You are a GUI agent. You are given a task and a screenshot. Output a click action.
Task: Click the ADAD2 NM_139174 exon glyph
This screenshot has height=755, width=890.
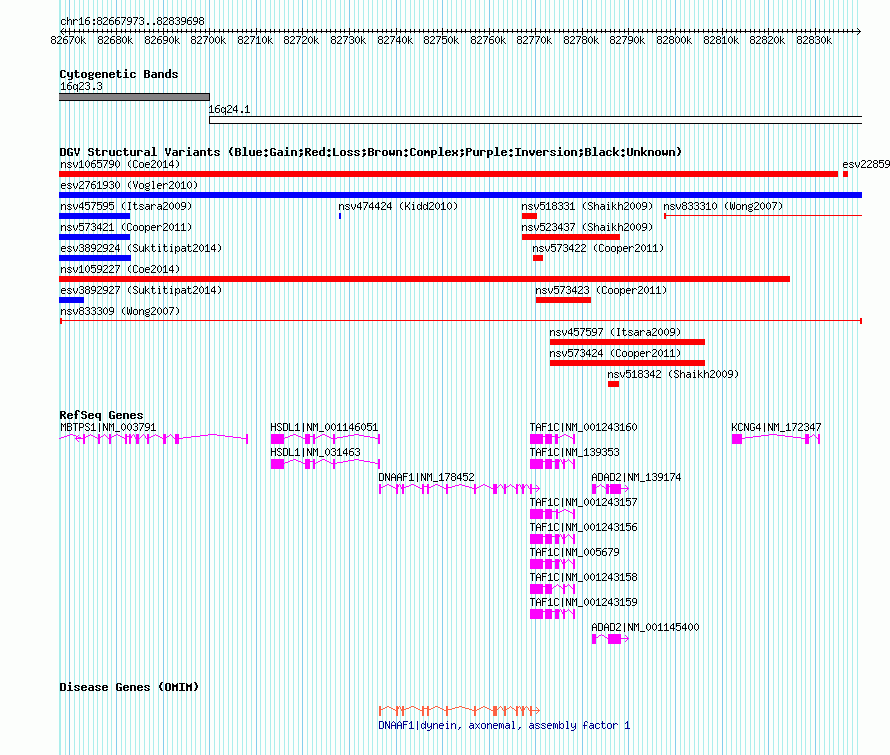click(x=610, y=488)
